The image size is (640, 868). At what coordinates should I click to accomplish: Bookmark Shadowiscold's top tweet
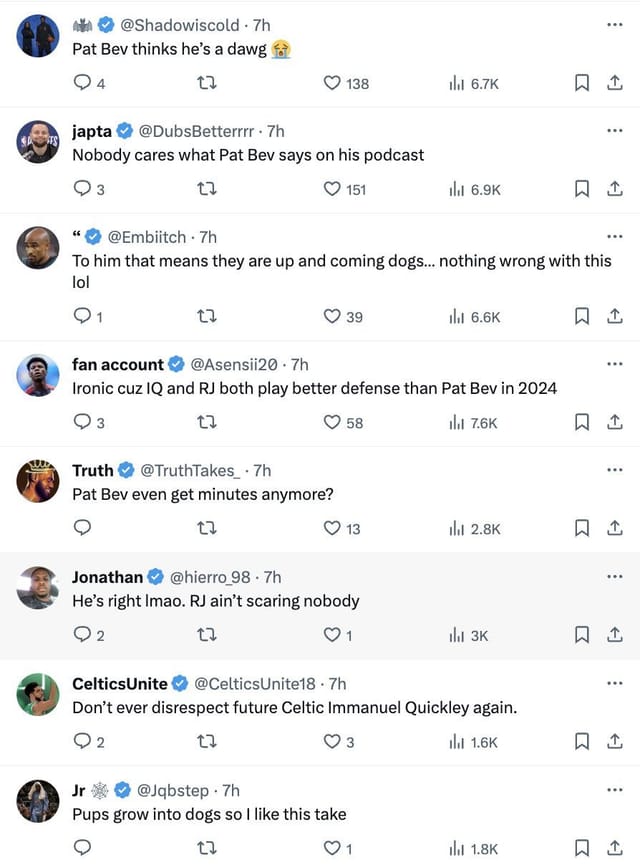pyautogui.click(x=582, y=83)
